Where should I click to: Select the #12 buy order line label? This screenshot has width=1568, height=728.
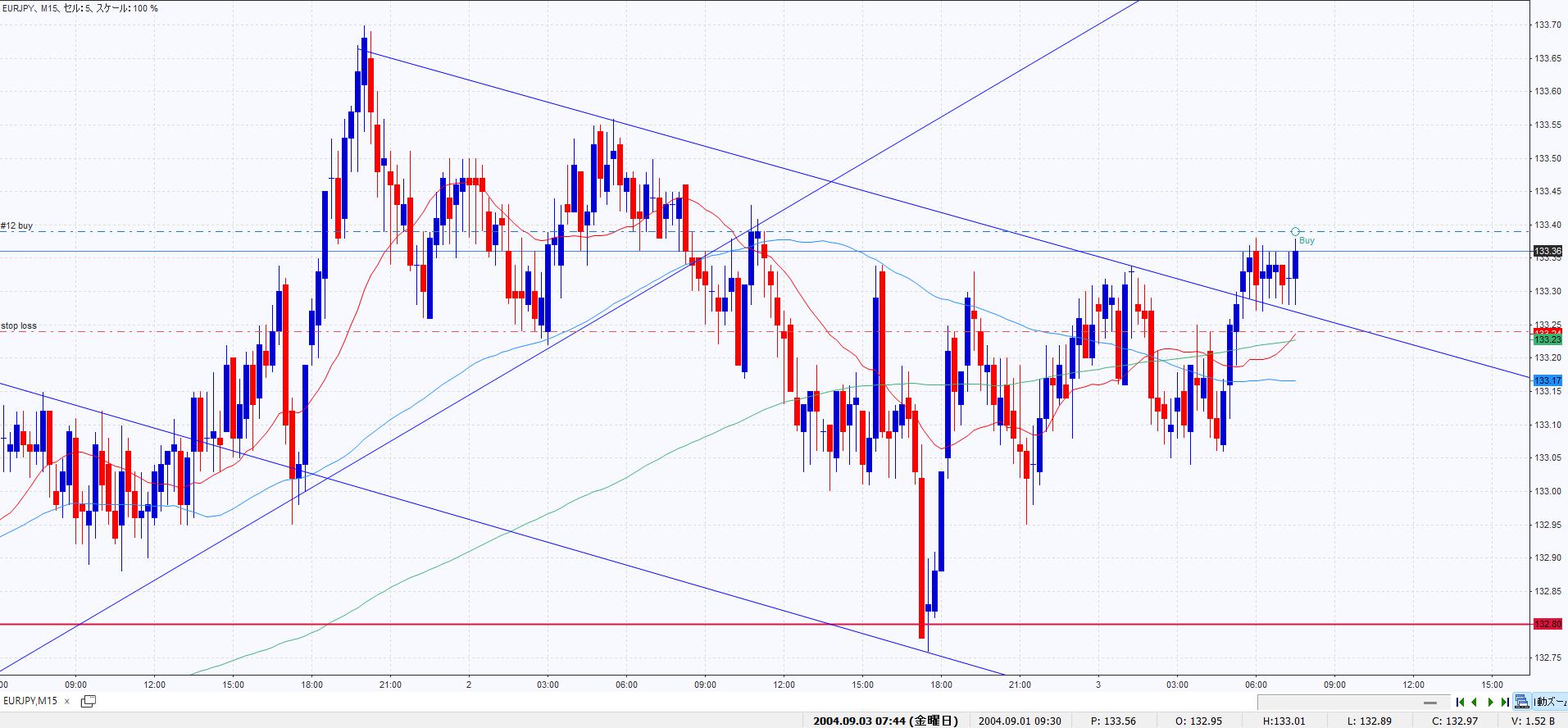click(17, 225)
